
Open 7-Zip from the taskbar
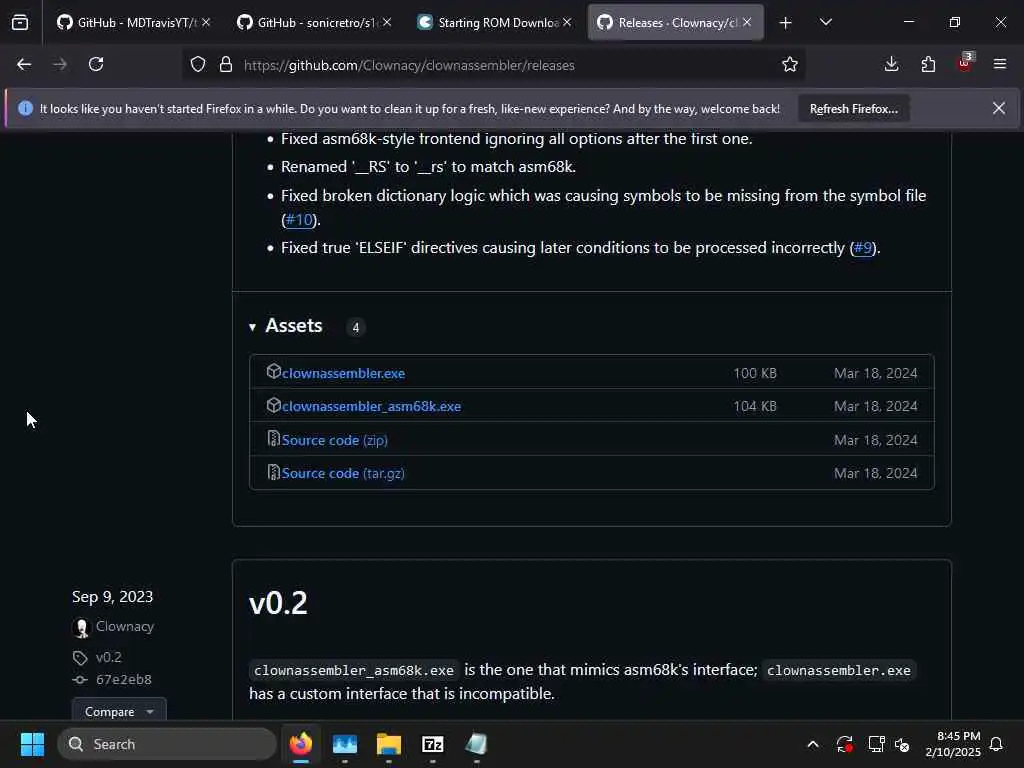[x=432, y=744]
